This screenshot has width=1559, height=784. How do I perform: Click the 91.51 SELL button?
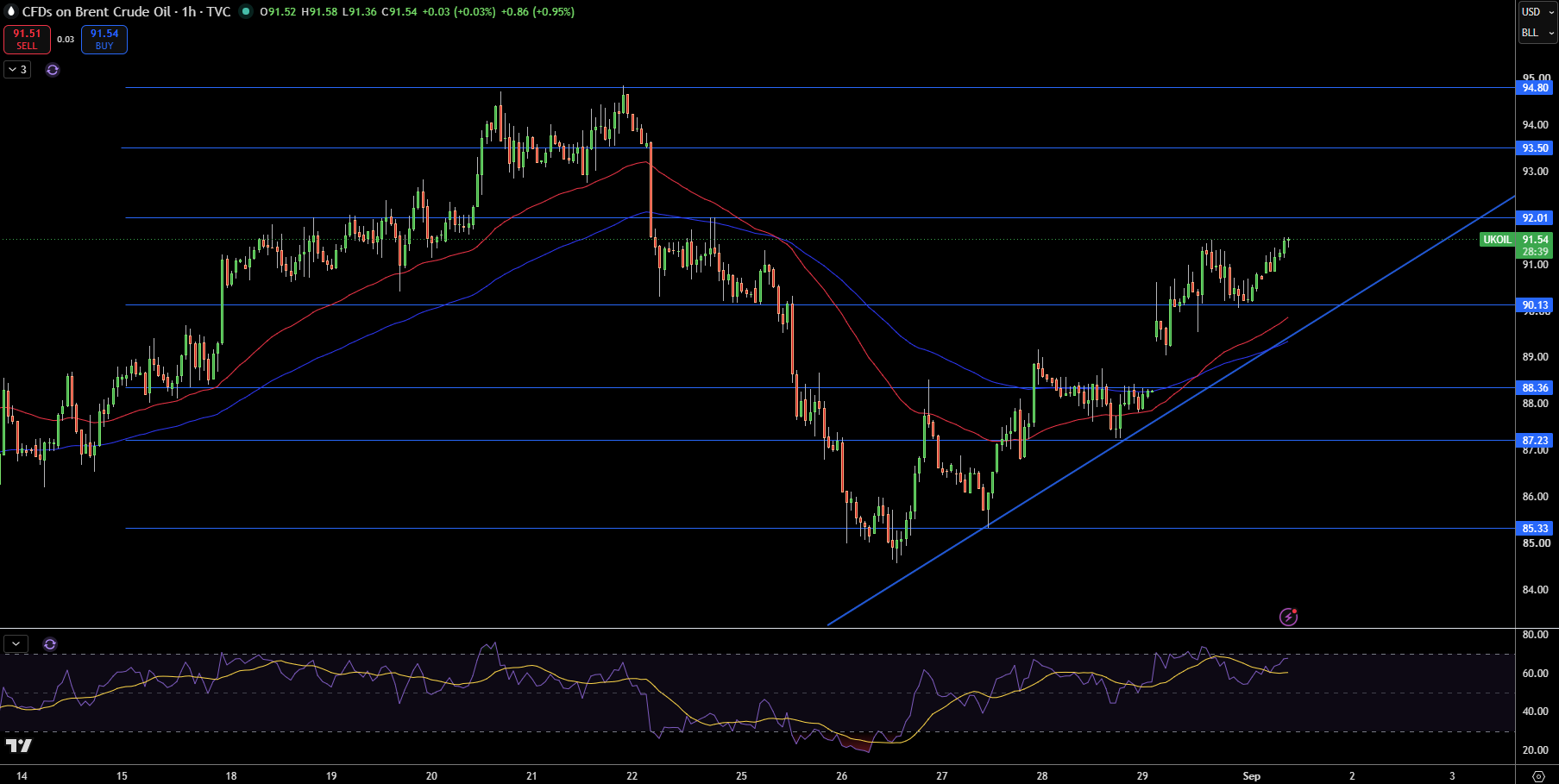click(27, 40)
